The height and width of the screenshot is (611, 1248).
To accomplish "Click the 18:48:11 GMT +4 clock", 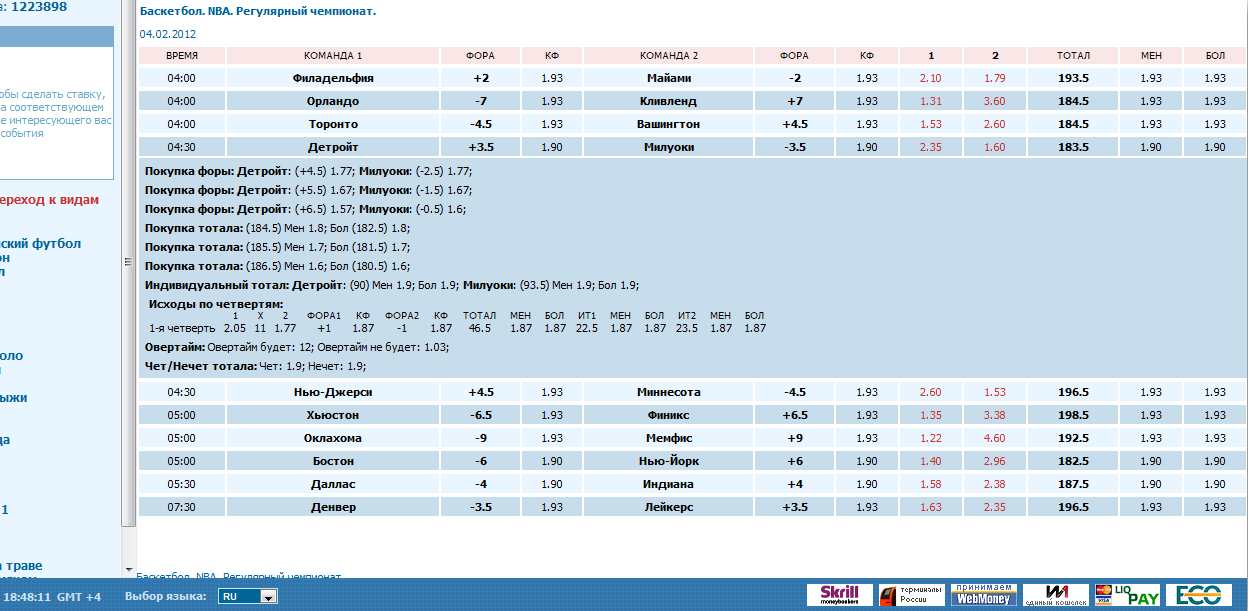I will 52,597.
